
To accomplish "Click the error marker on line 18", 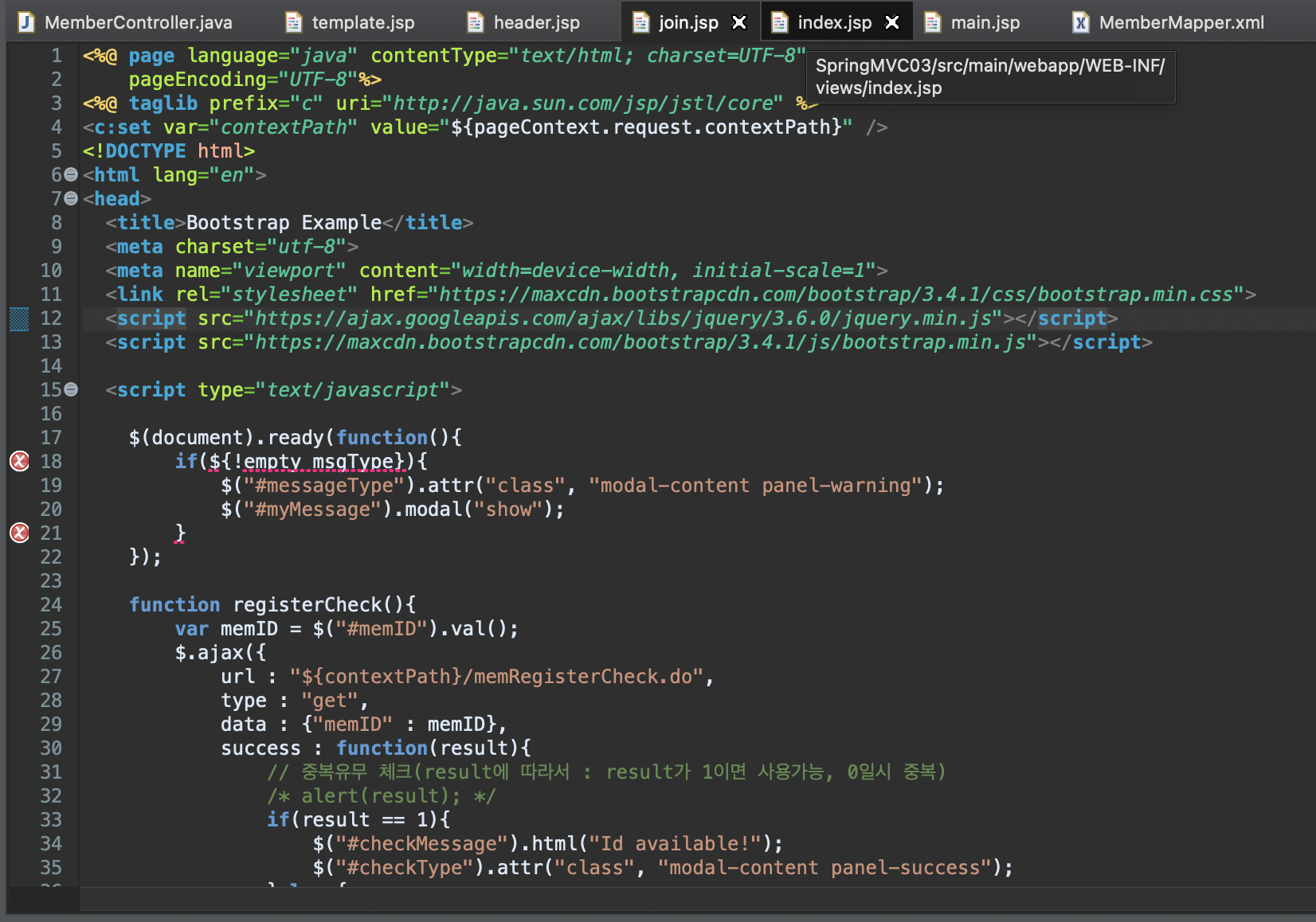I will (19, 461).
